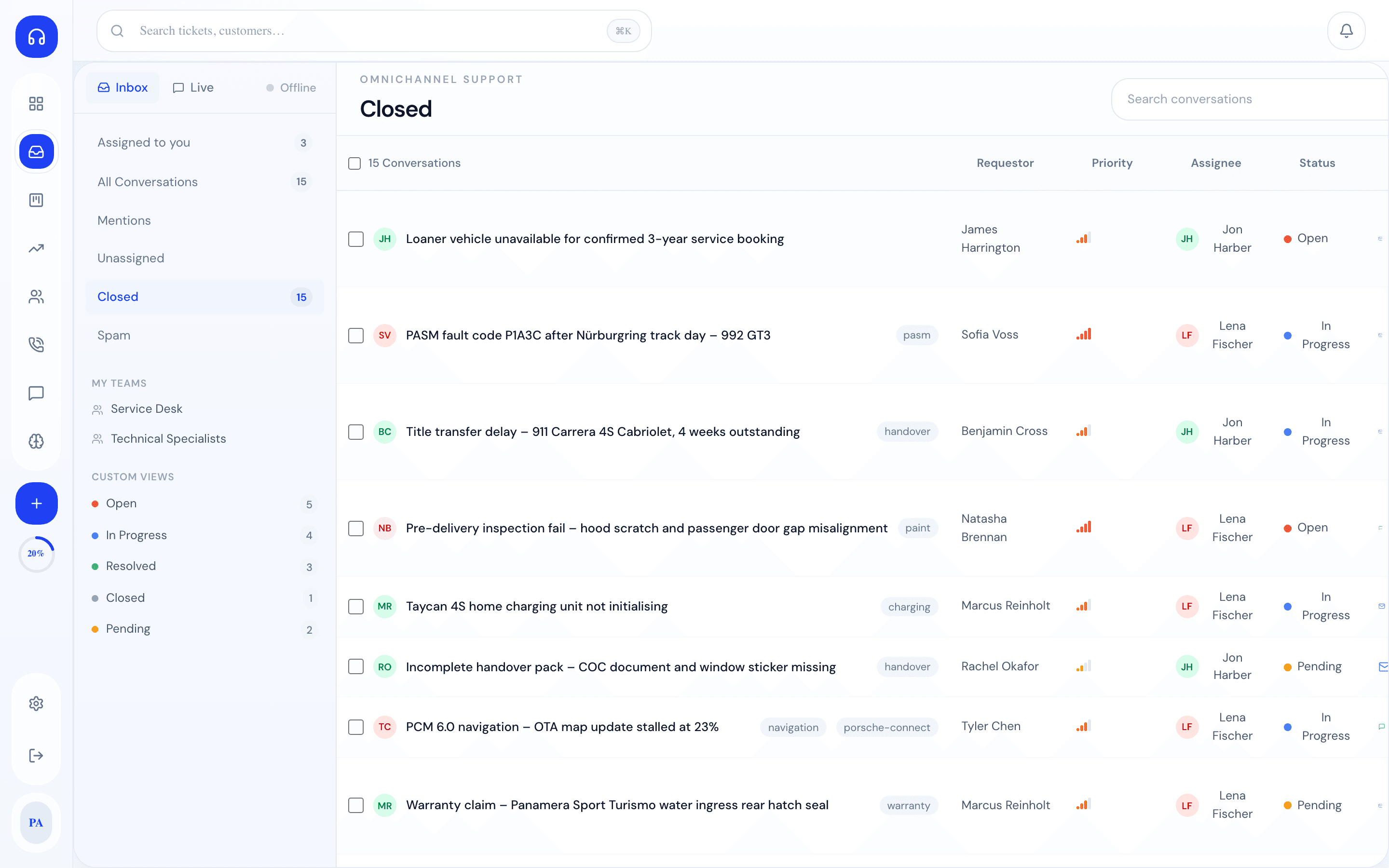This screenshot has height=868, width=1389.
Task: Open the Spam view
Action: pos(205,335)
